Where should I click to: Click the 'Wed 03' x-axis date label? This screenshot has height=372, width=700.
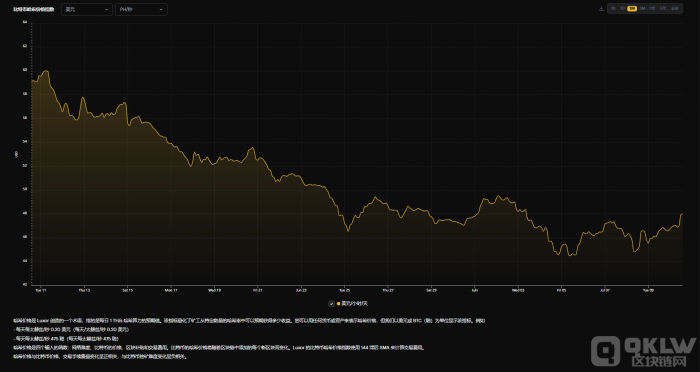[519, 290]
